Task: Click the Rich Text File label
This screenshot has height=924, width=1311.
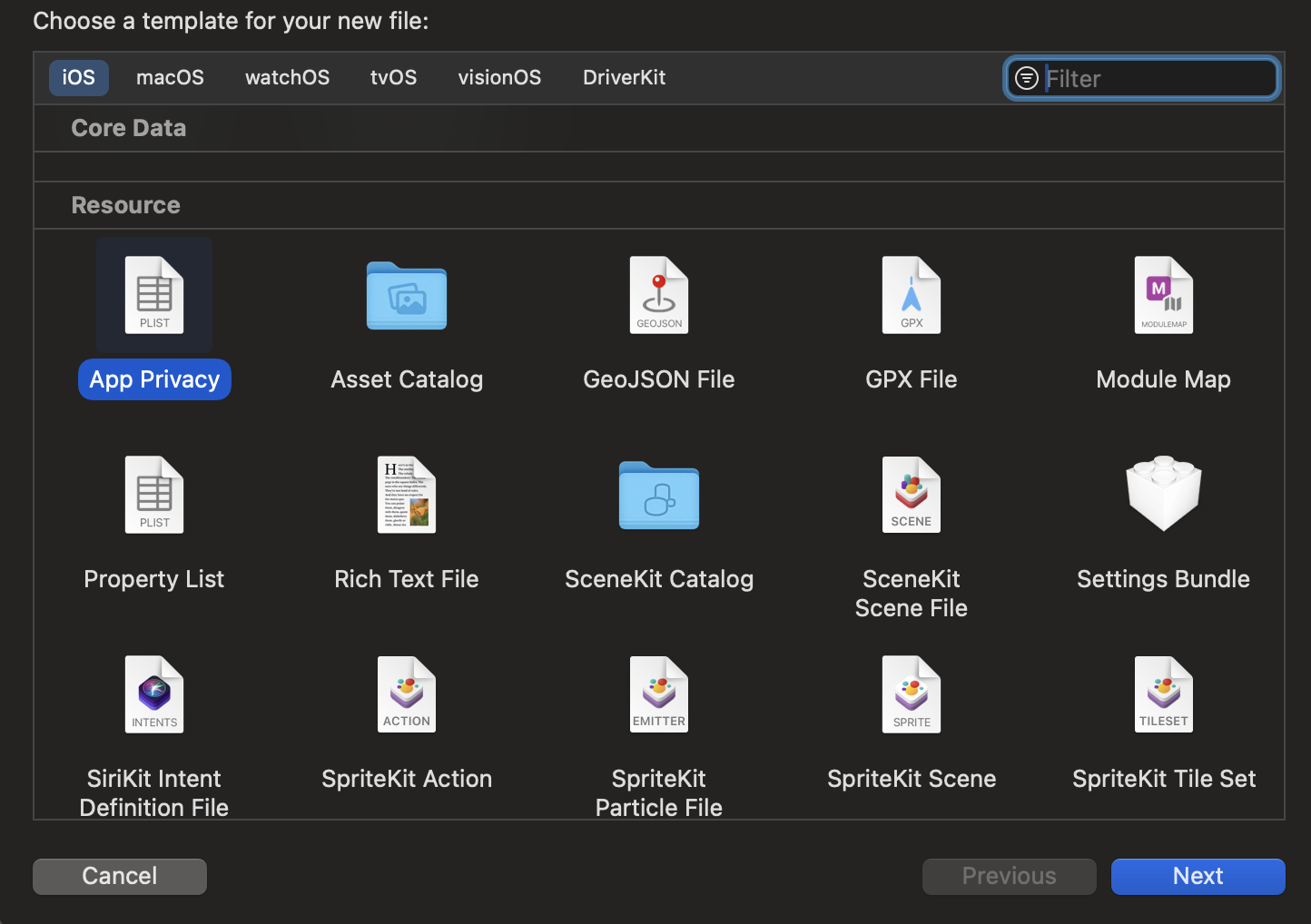Action: (407, 579)
